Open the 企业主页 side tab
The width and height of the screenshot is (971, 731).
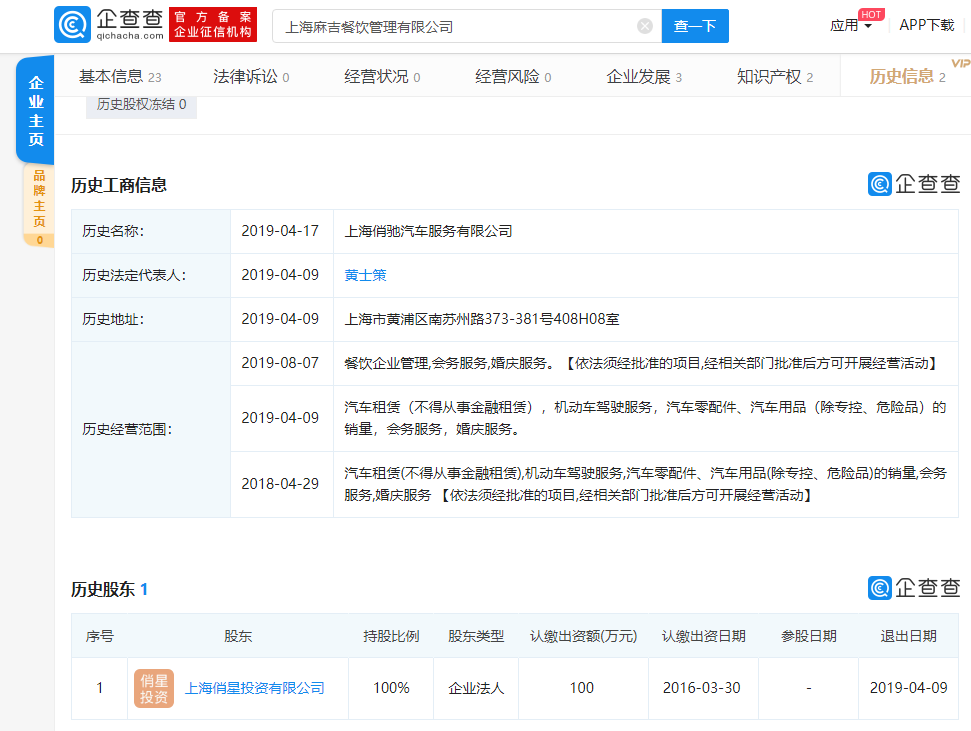point(35,110)
